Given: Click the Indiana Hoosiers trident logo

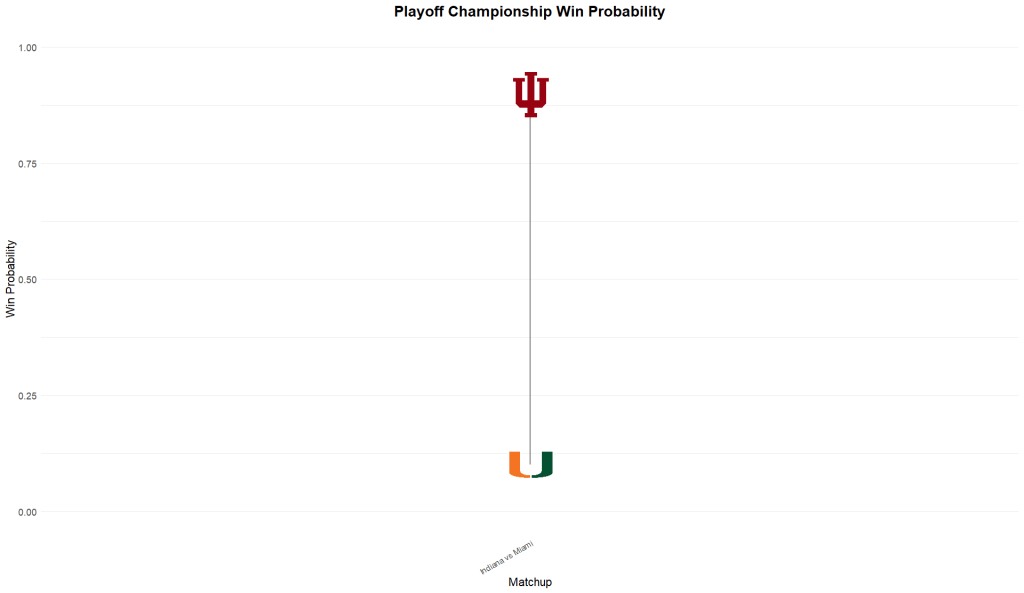Looking at the screenshot, I should 530,95.
